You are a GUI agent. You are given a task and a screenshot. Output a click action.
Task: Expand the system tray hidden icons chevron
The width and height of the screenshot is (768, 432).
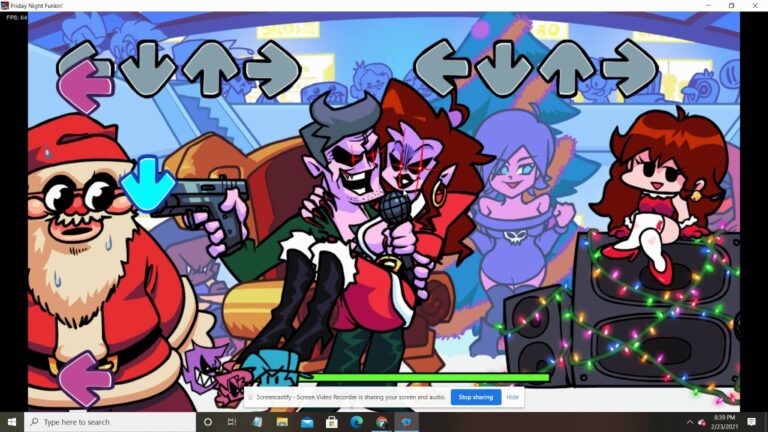690,422
